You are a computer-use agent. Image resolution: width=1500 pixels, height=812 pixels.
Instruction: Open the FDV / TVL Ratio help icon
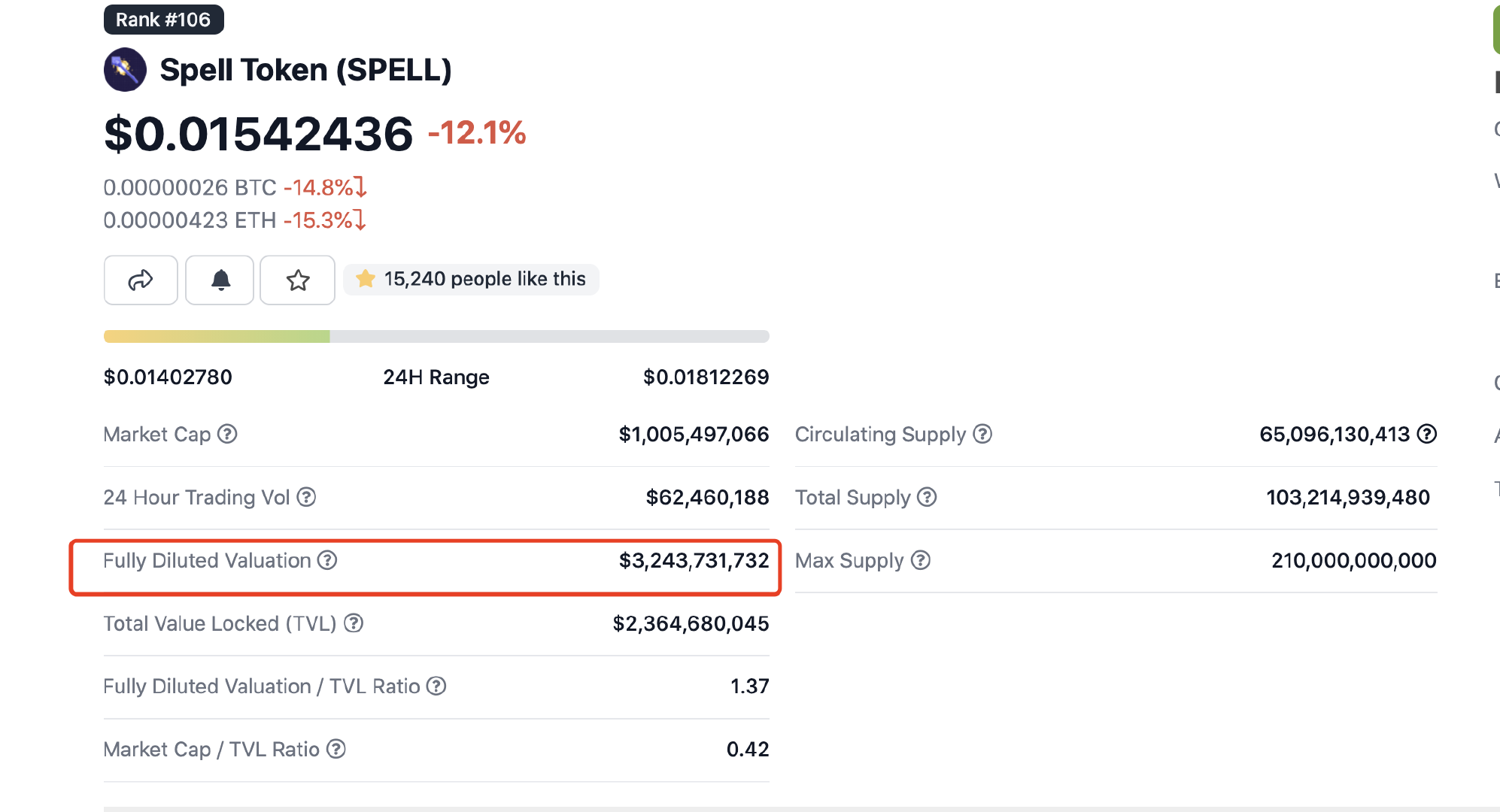tap(435, 686)
